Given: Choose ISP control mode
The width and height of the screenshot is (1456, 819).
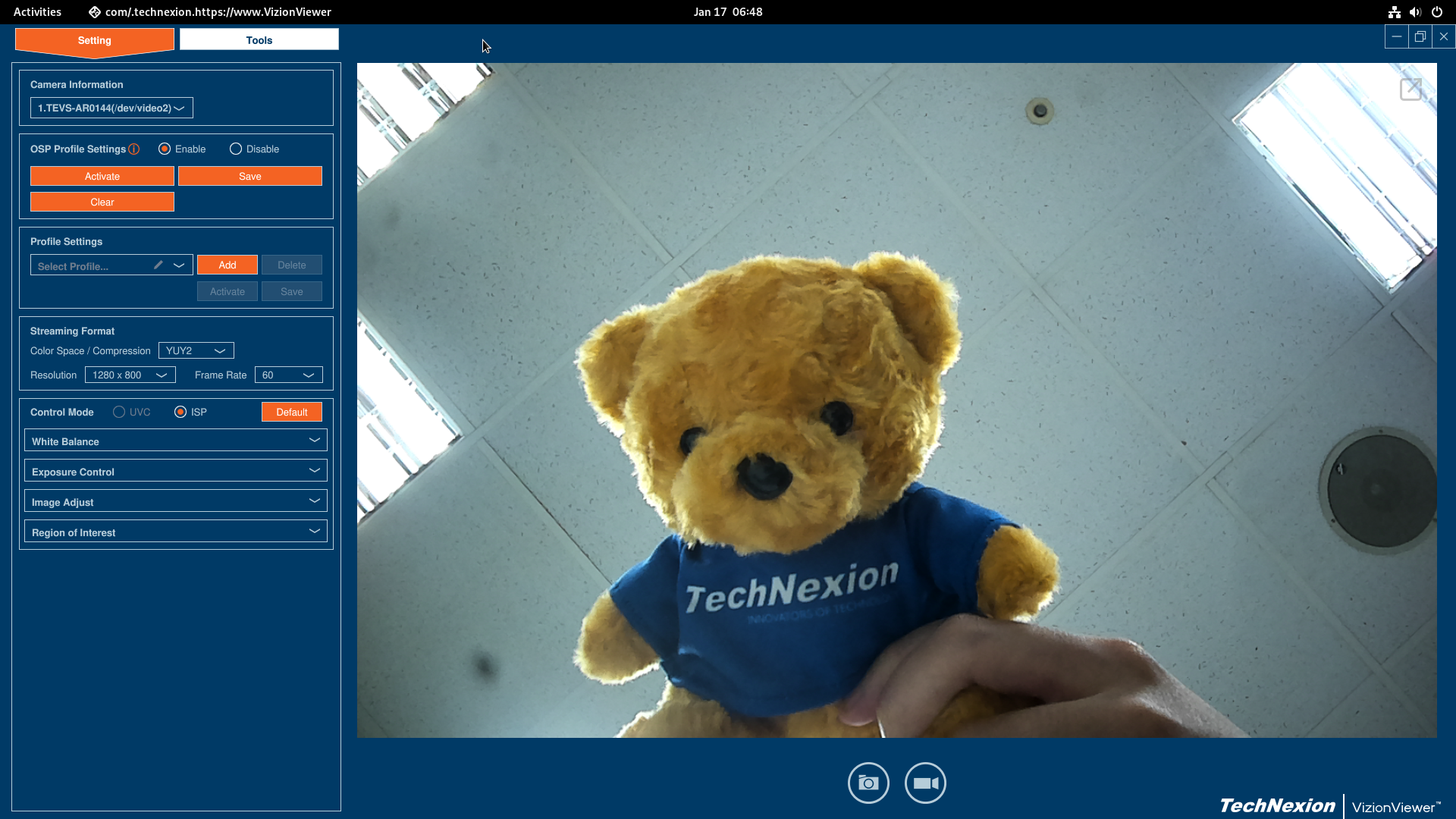Looking at the screenshot, I should tap(180, 412).
